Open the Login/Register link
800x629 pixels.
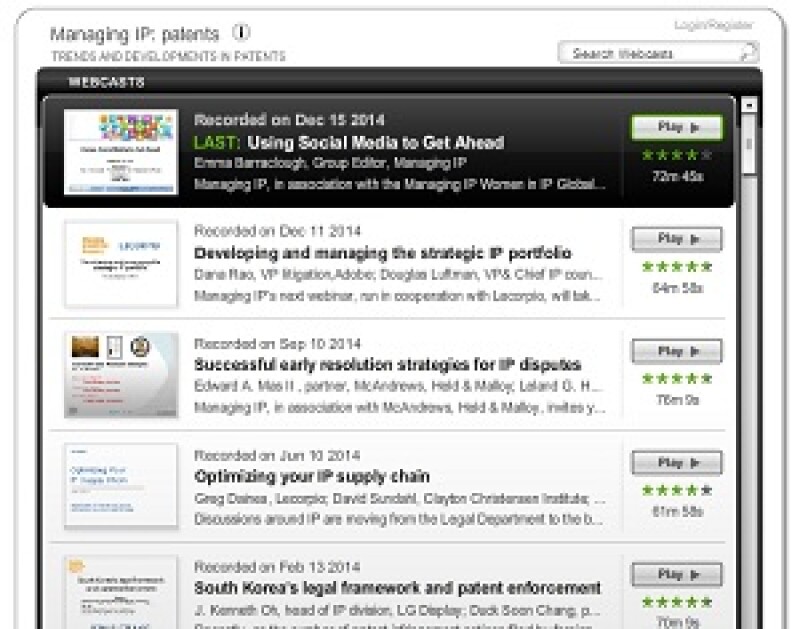pyautogui.click(x=713, y=26)
